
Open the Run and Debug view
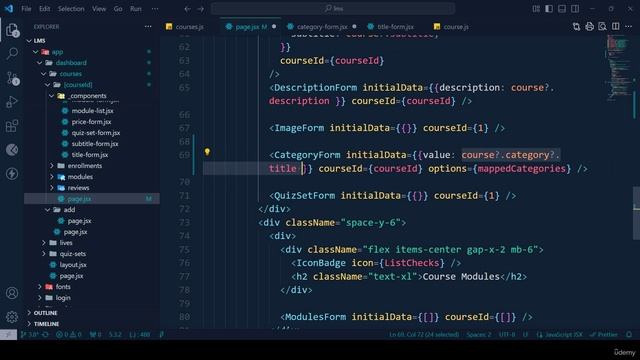click(12, 102)
